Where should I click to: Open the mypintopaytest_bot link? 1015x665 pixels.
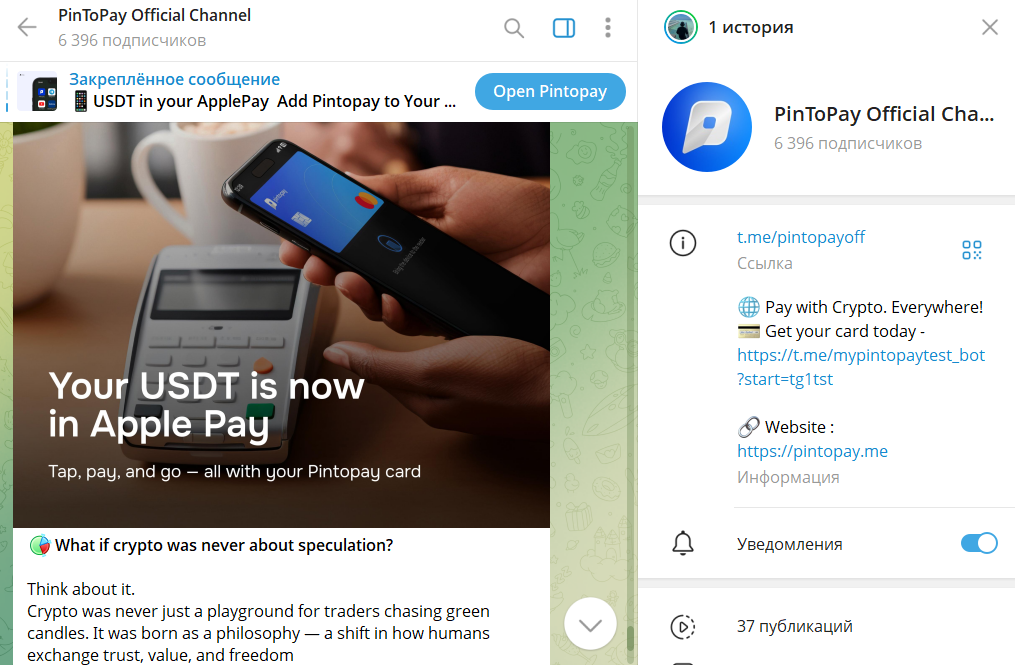861,366
